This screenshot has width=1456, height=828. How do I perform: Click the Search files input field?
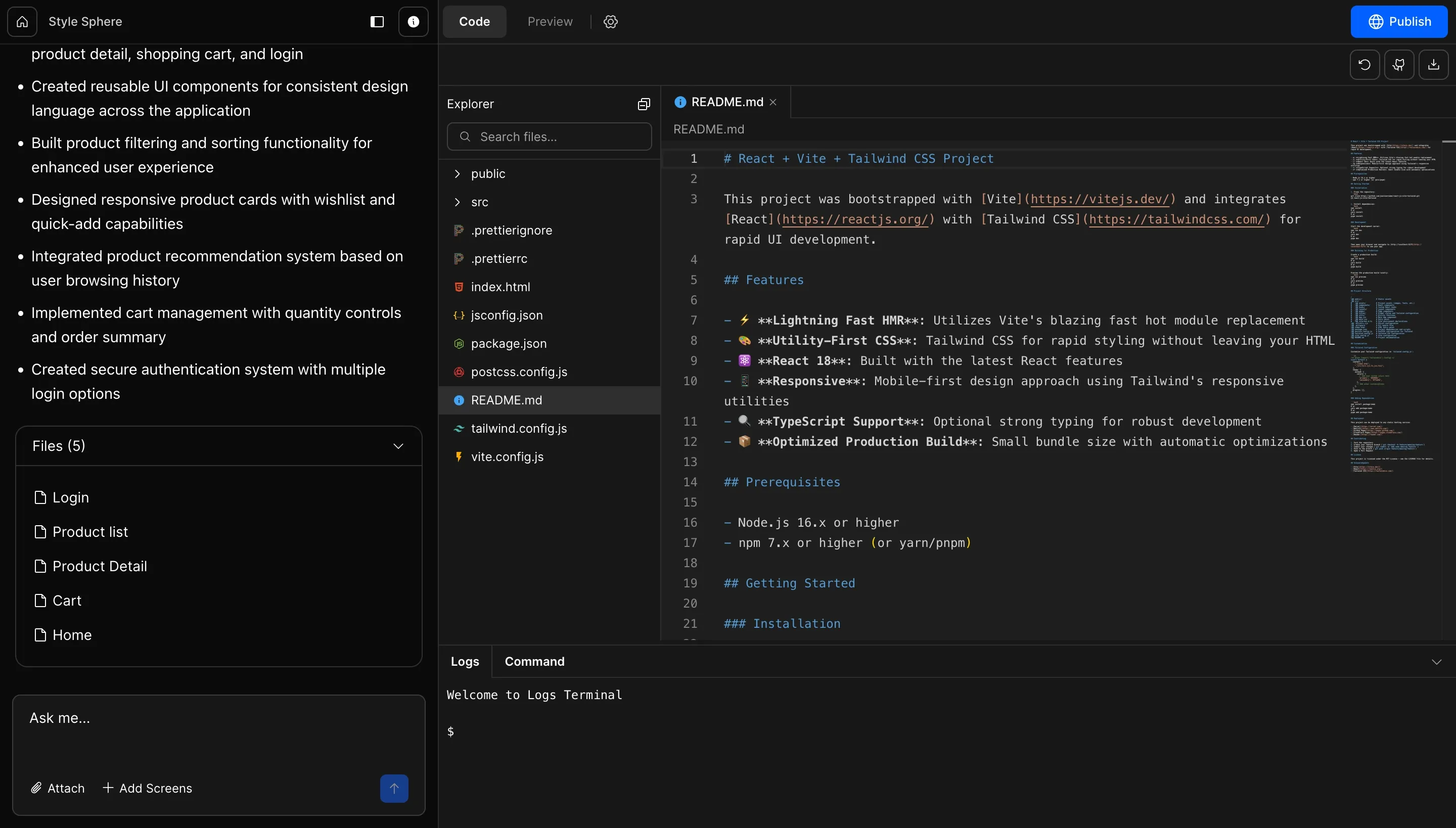[x=550, y=137]
